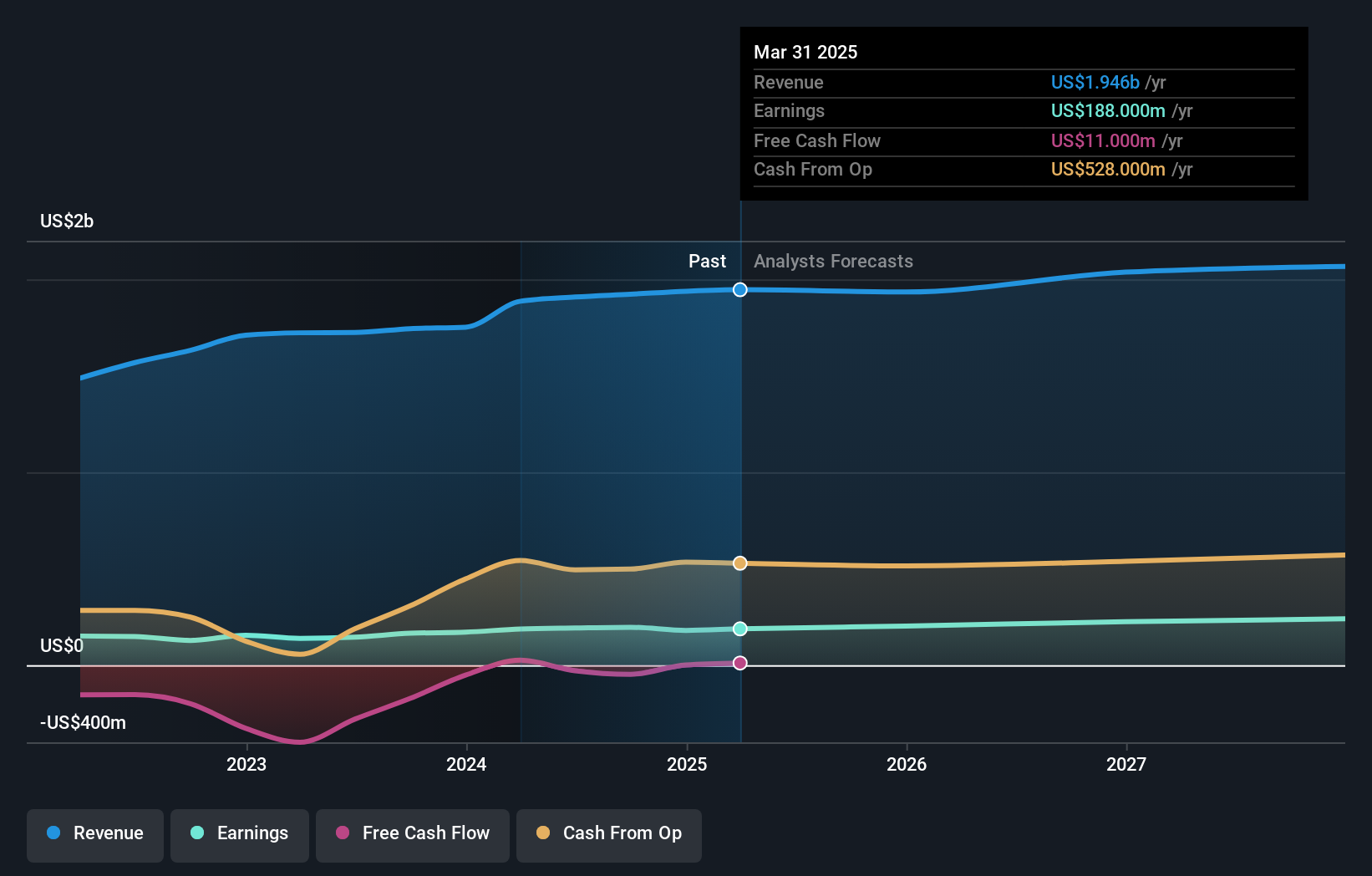The height and width of the screenshot is (876, 1372).
Task: Click the blue Revenue data point marker
Action: 740,290
